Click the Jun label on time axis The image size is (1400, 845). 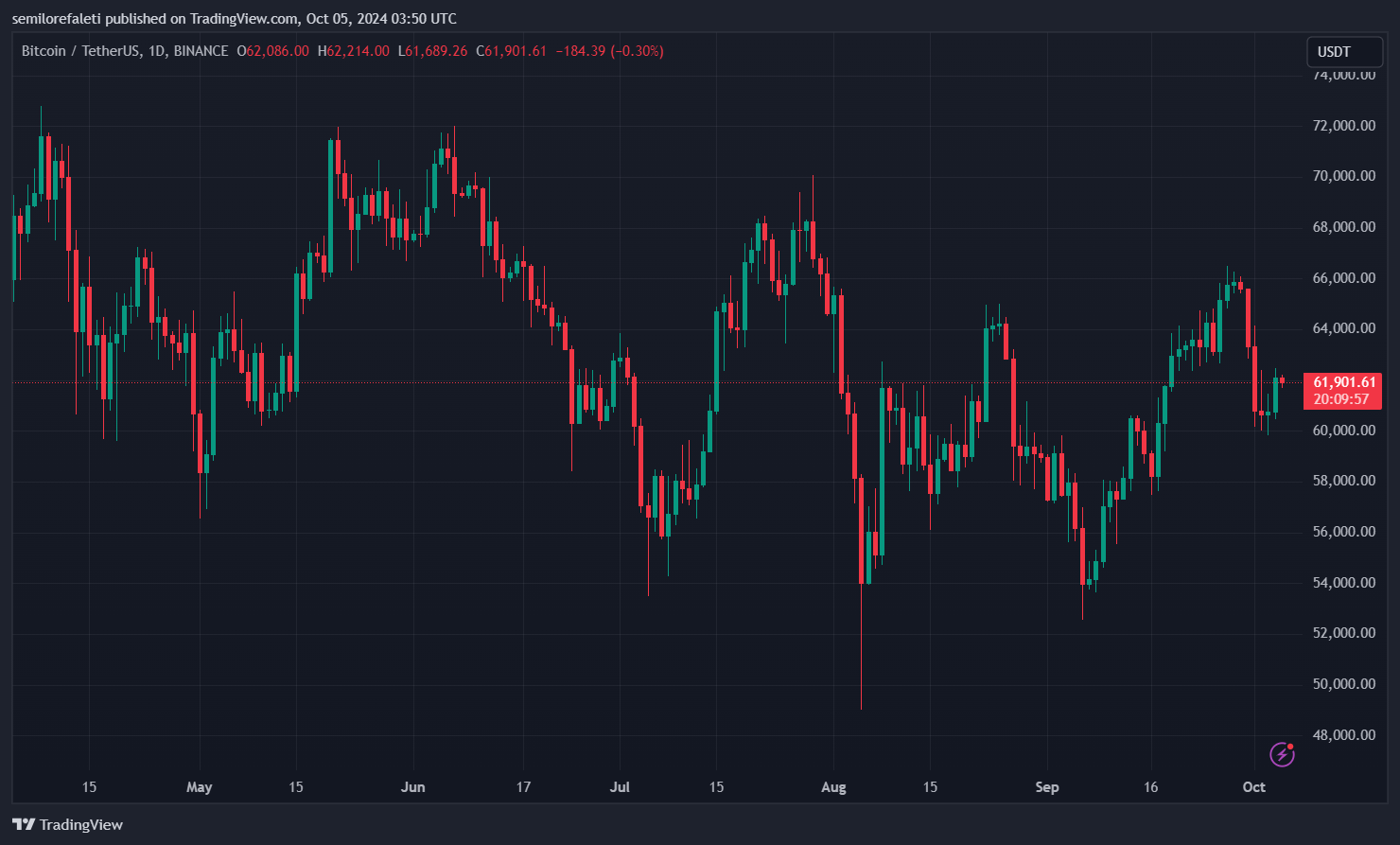(x=413, y=787)
